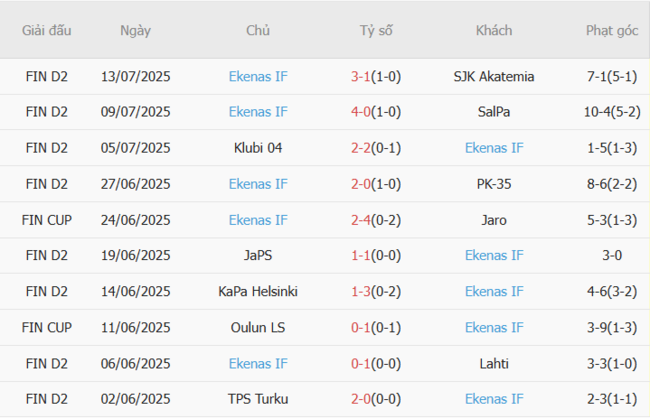Click the 2-4 score against Jaro
This screenshot has width=650, height=419.
(x=362, y=220)
